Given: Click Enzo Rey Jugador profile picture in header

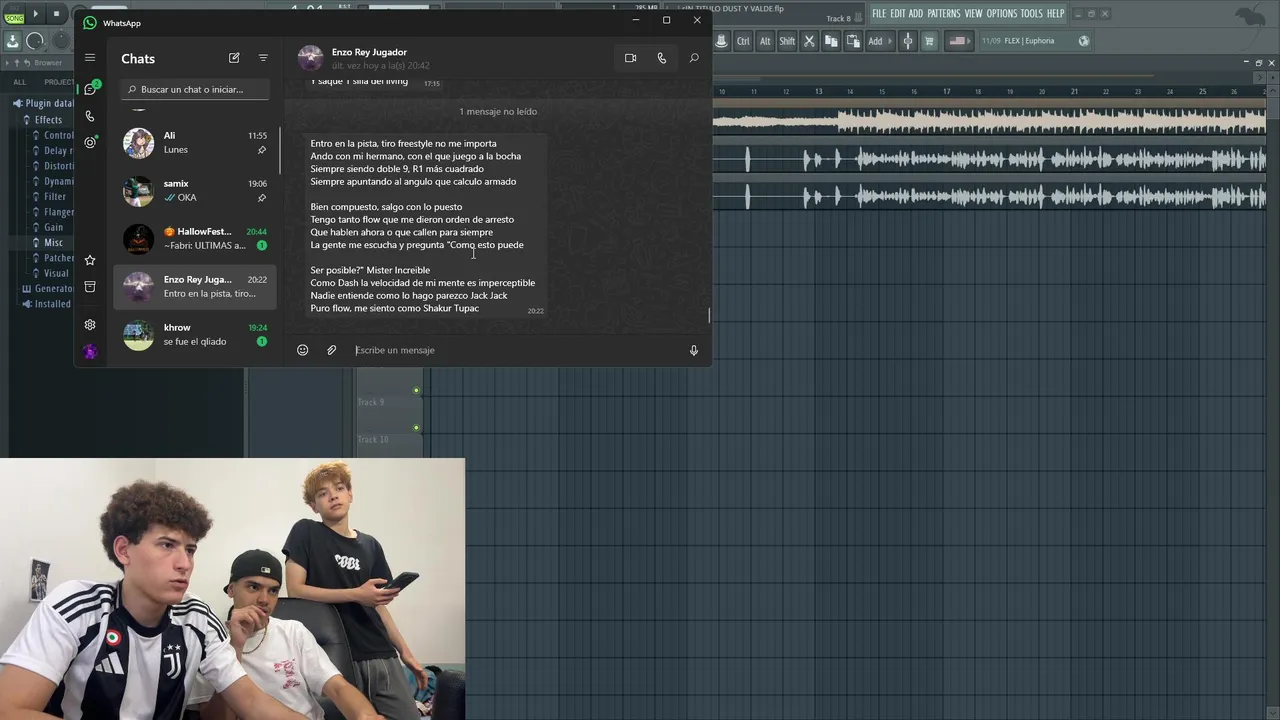Looking at the screenshot, I should coord(310,58).
